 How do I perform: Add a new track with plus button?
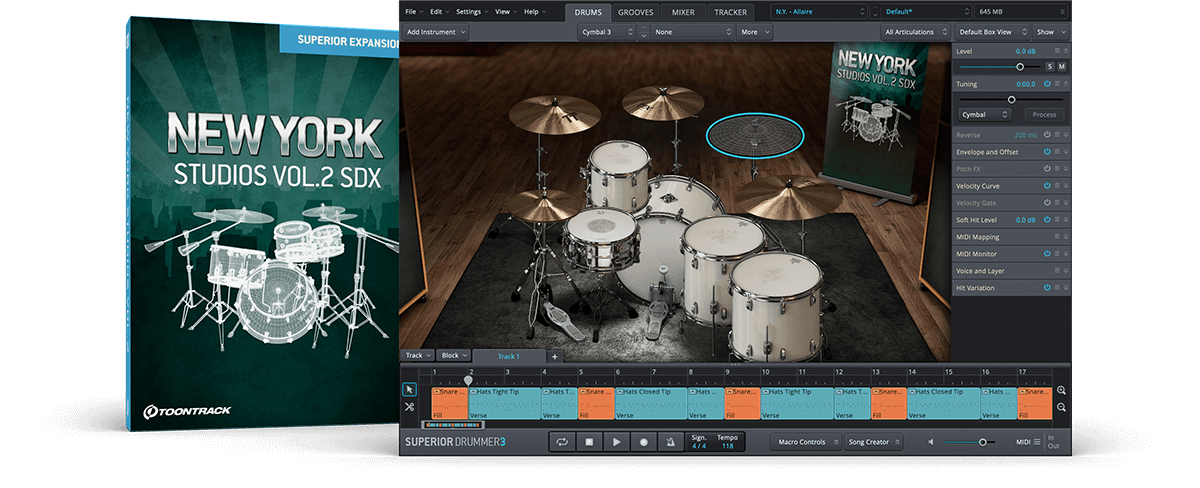pos(555,356)
